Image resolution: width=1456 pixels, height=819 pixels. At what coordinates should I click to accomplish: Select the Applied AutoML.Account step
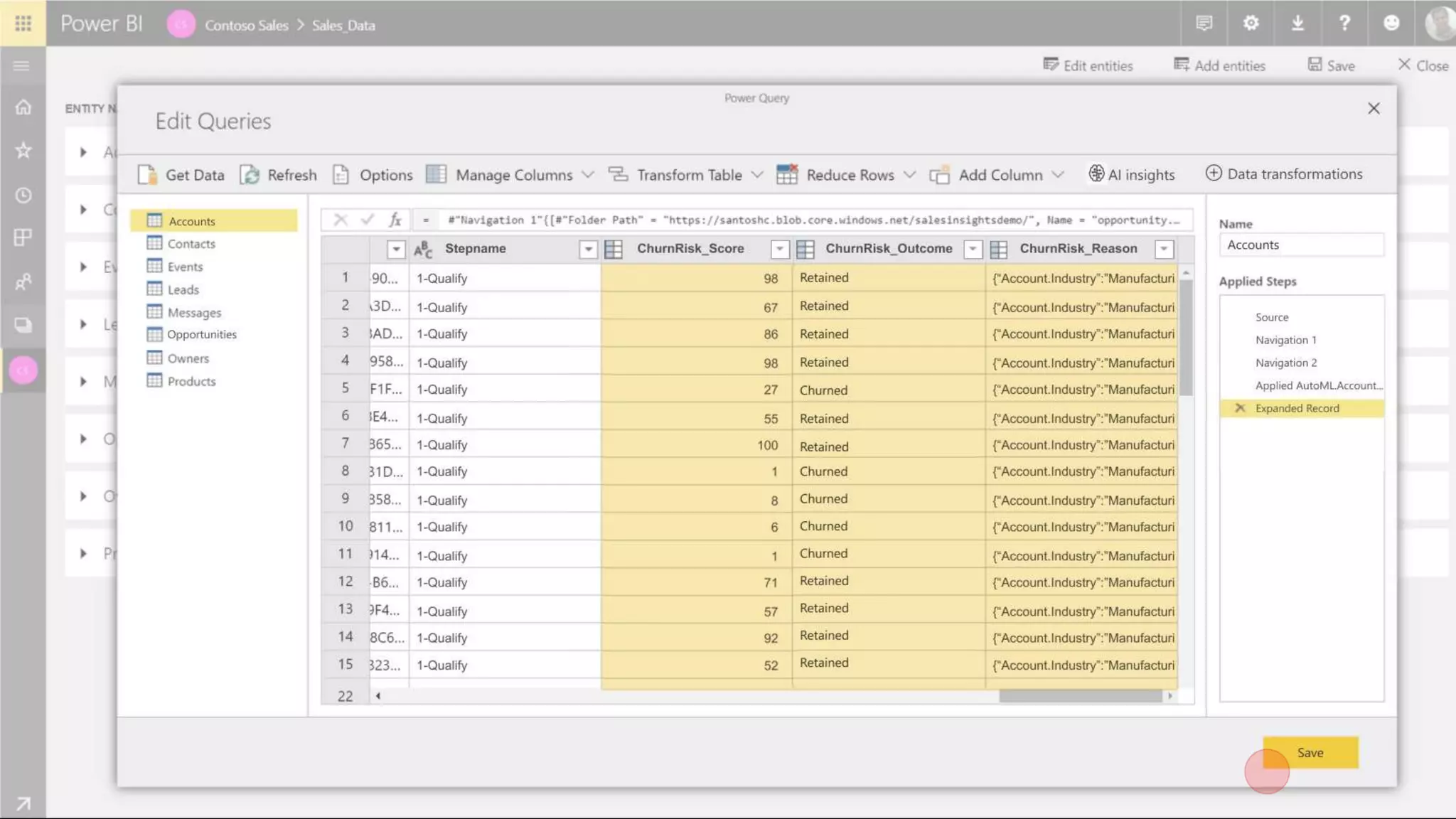[x=1318, y=385]
